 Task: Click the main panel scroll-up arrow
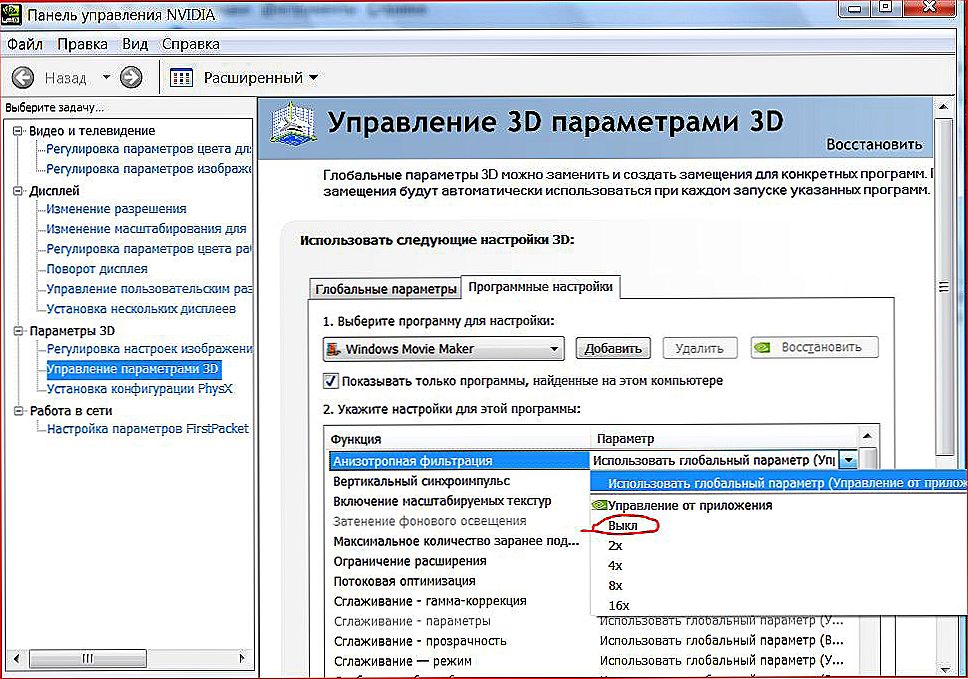coord(943,107)
